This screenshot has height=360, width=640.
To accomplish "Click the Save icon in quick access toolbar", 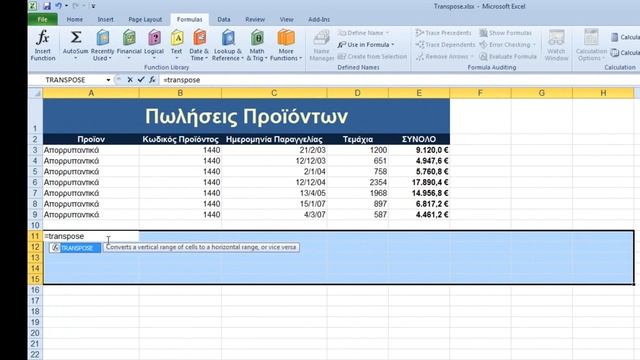I will (x=47, y=6).
